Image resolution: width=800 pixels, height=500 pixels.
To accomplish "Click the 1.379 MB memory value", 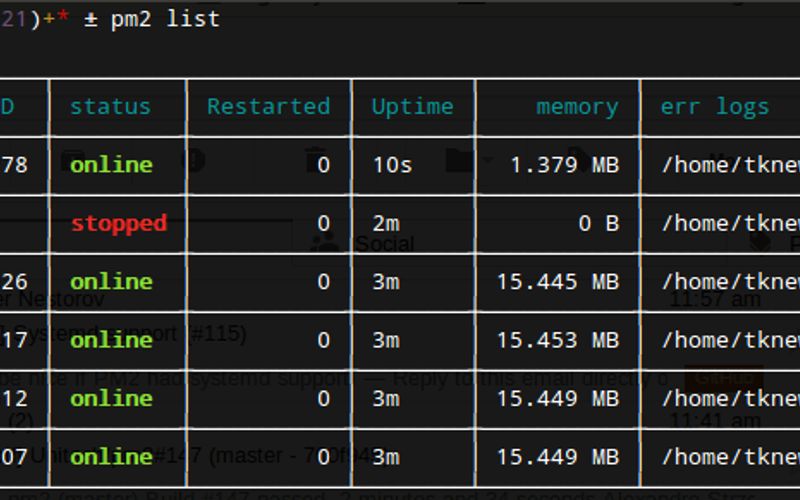I will coord(564,165).
